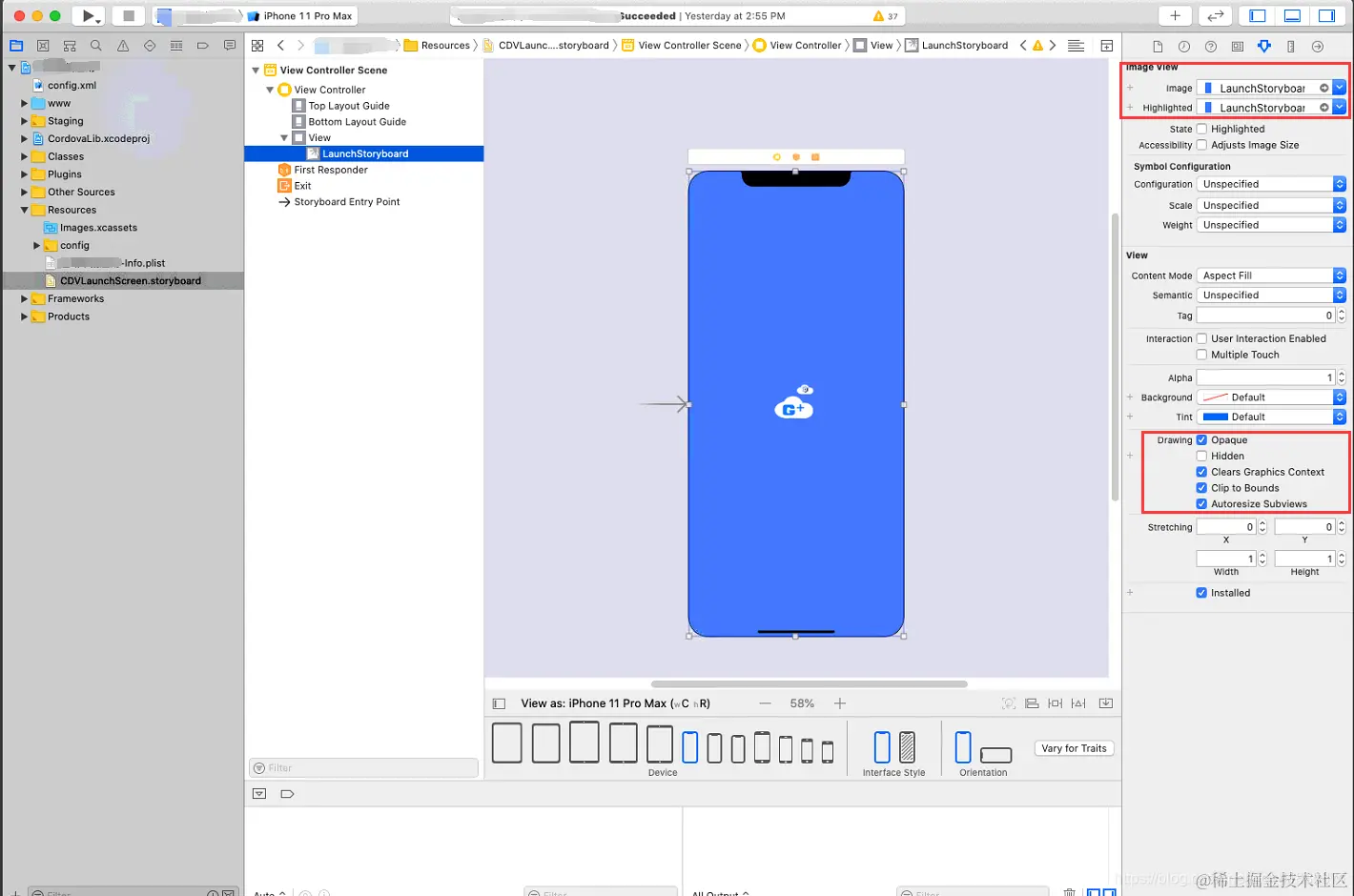This screenshot has height=896, width=1354.
Task: Stop the running build
Action: coord(128,15)
